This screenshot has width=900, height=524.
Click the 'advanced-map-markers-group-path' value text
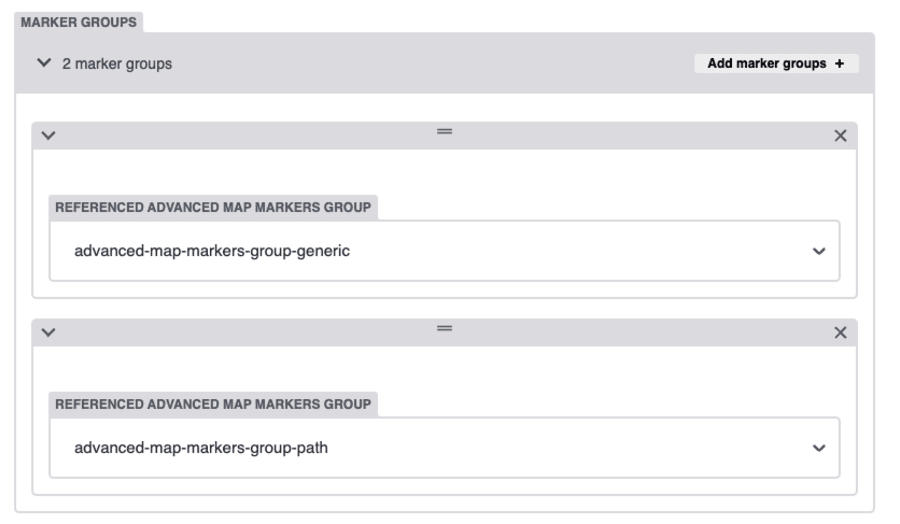[201, 448]
